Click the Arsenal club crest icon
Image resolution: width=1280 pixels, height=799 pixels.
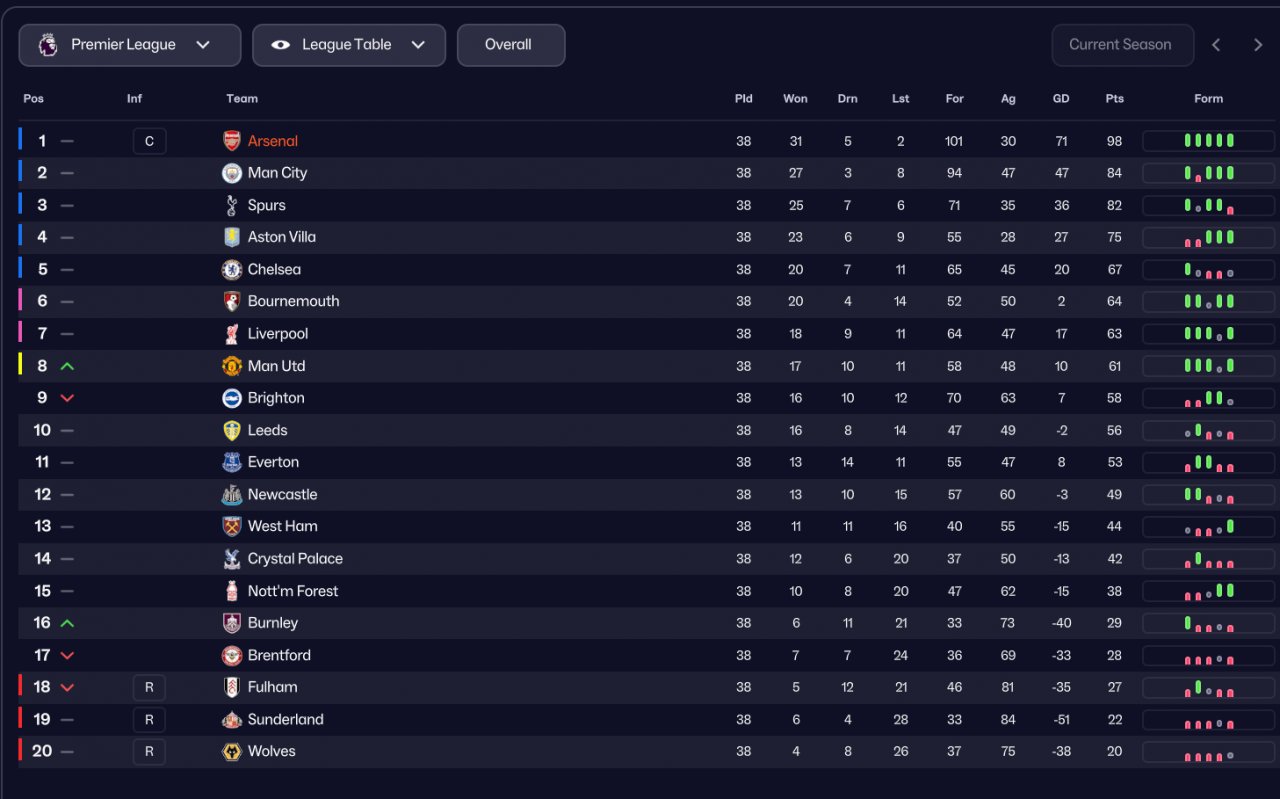pyautogui.click(x=232, y=141)
